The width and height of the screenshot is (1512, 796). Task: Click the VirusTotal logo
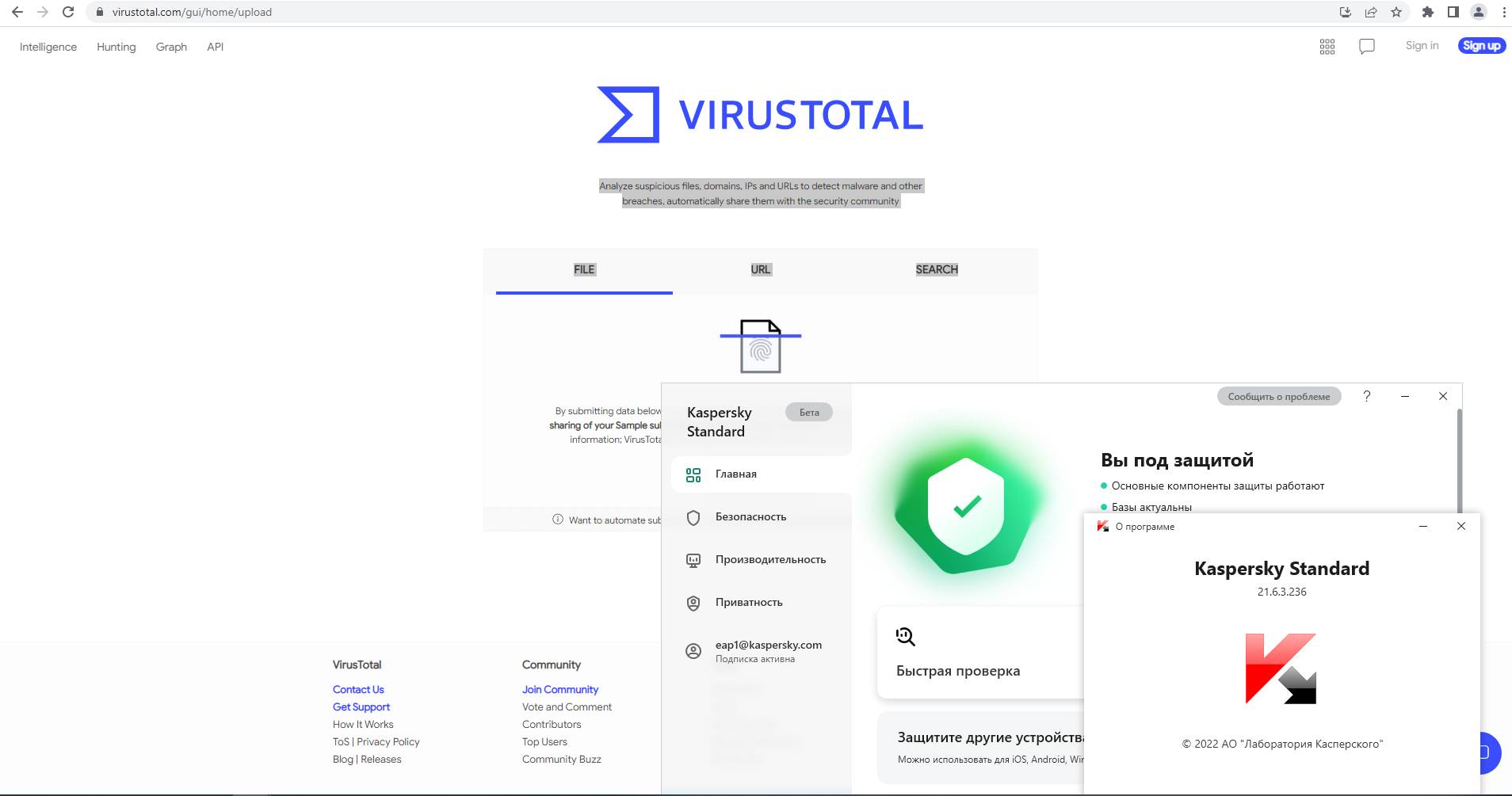(760, 115)
